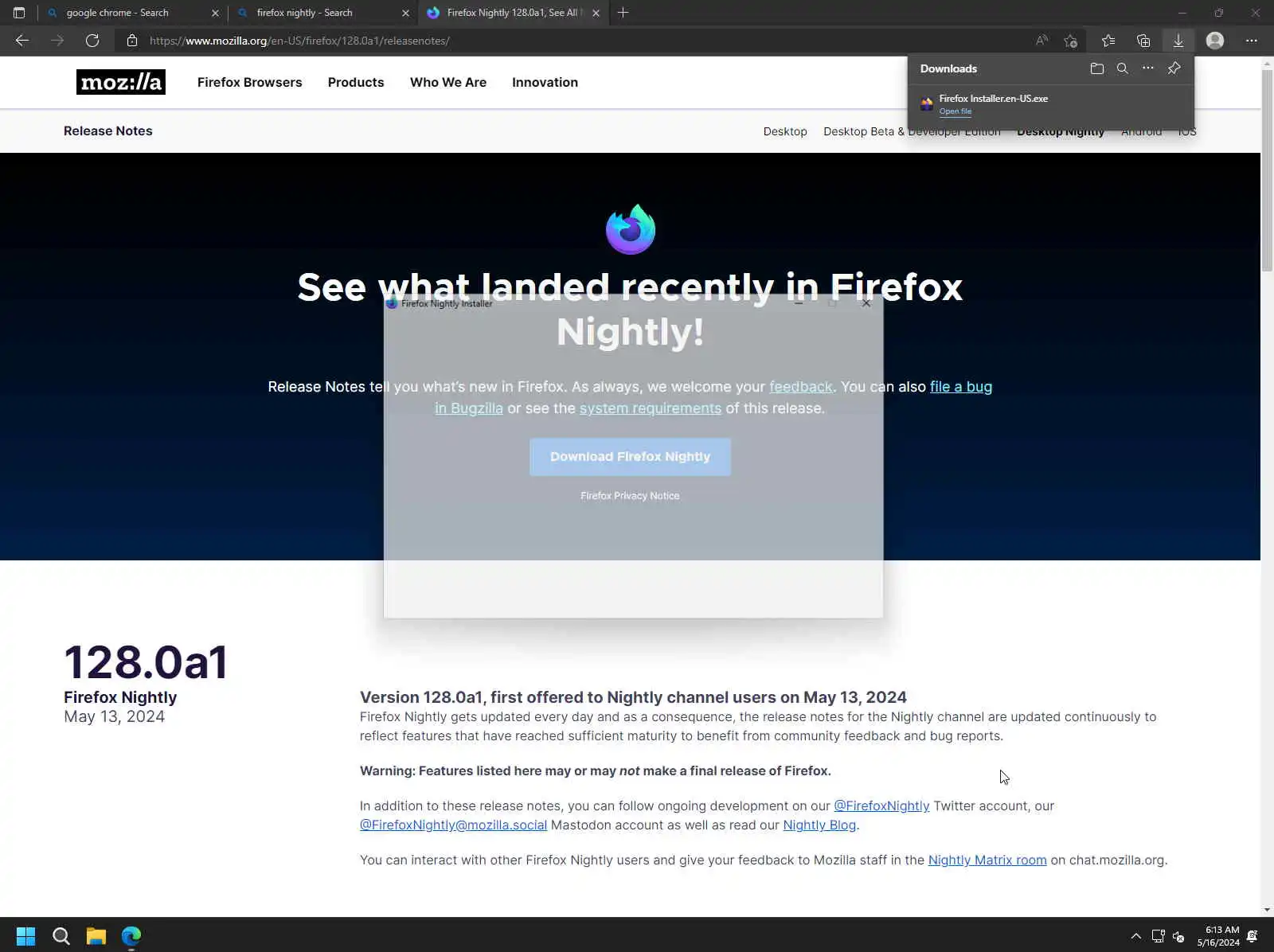
Task: Open the downloads folder icon
Action: point(1097,68)
